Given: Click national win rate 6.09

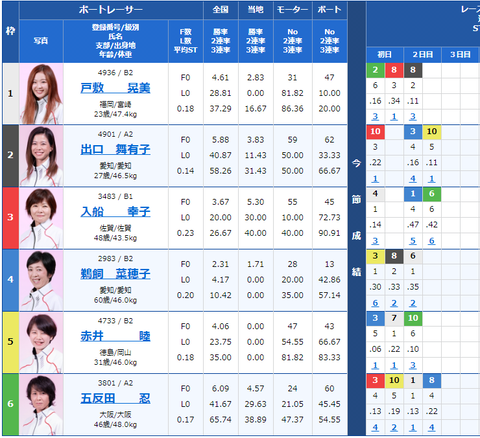Looking at the screenshot, I should (x=221, y=388).
